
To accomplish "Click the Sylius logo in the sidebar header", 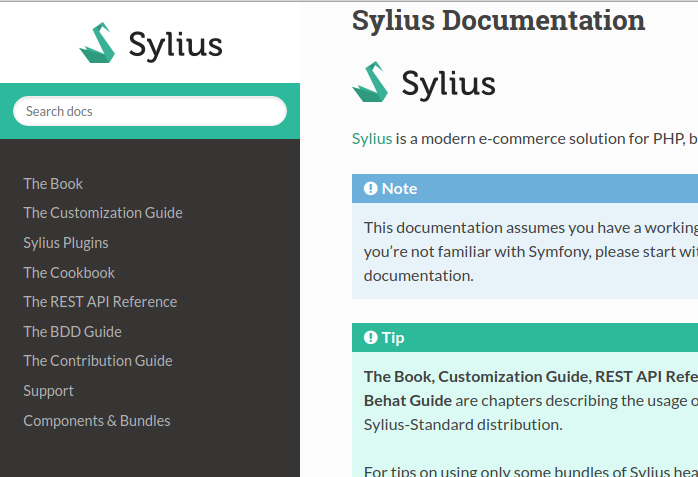I will click(x=150, y=44).
